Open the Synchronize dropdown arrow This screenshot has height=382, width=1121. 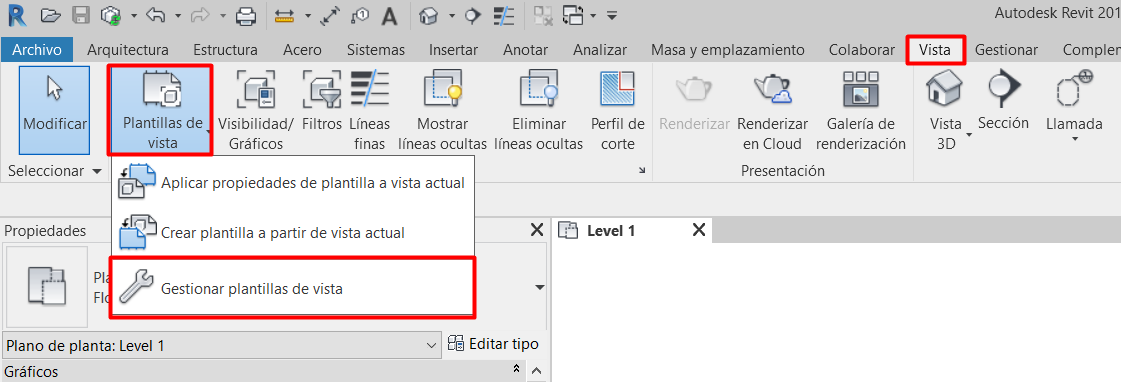134,15
